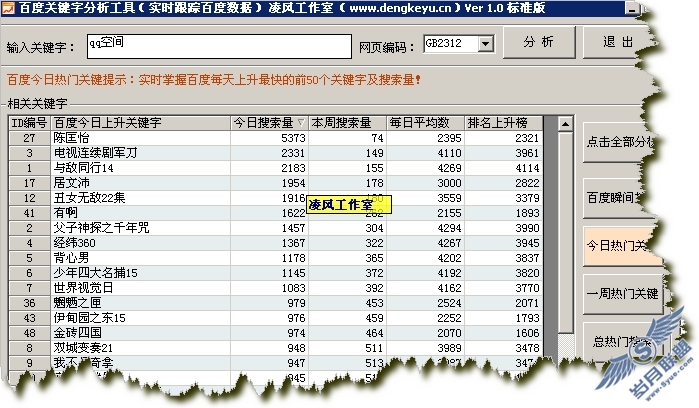Select the row 丑女无敌22集

point(275,198)
